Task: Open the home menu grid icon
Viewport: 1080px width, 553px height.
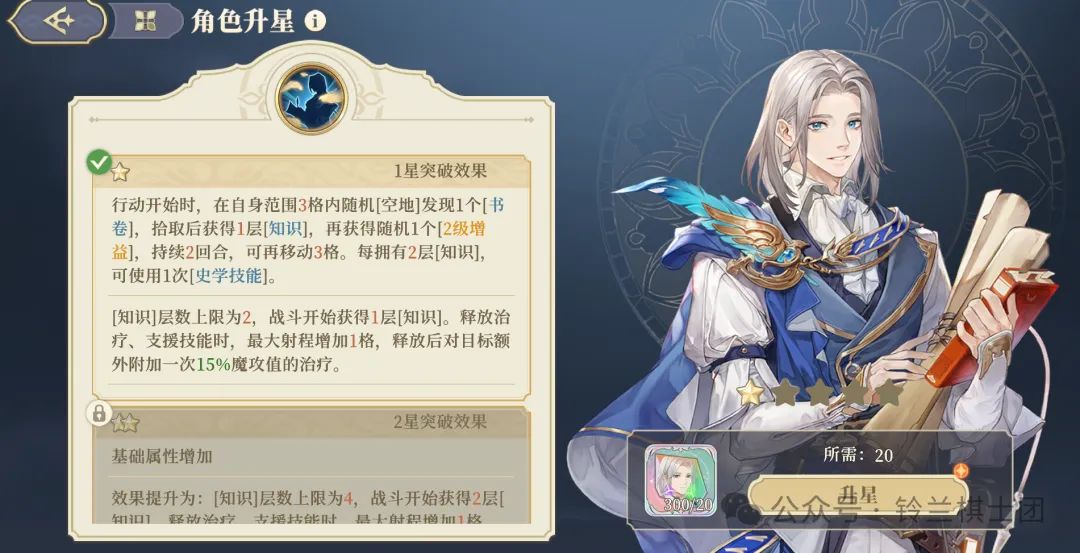Action: pos(145,21)
